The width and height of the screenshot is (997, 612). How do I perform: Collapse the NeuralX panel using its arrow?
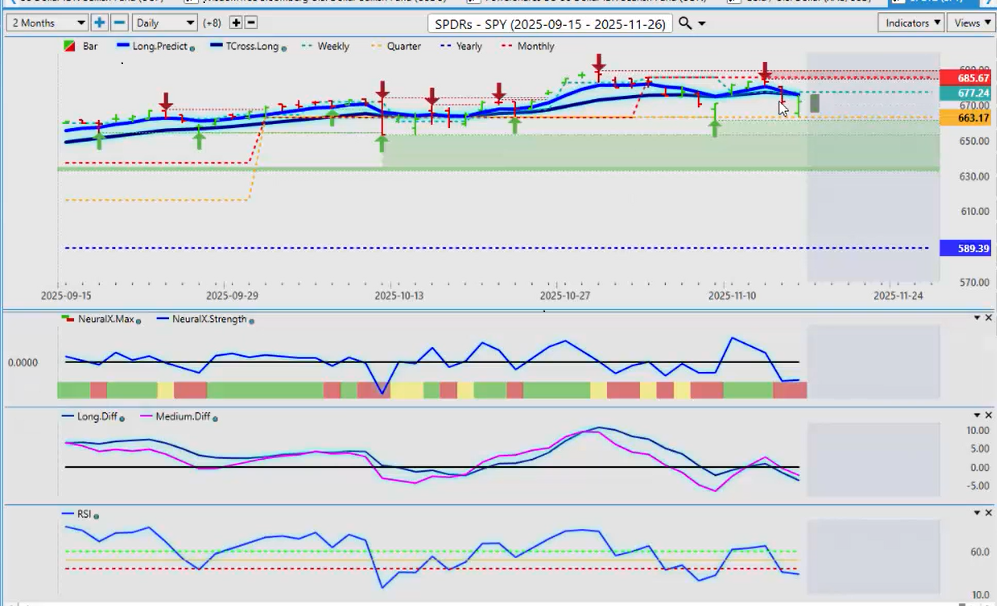(x=977, y=318)
